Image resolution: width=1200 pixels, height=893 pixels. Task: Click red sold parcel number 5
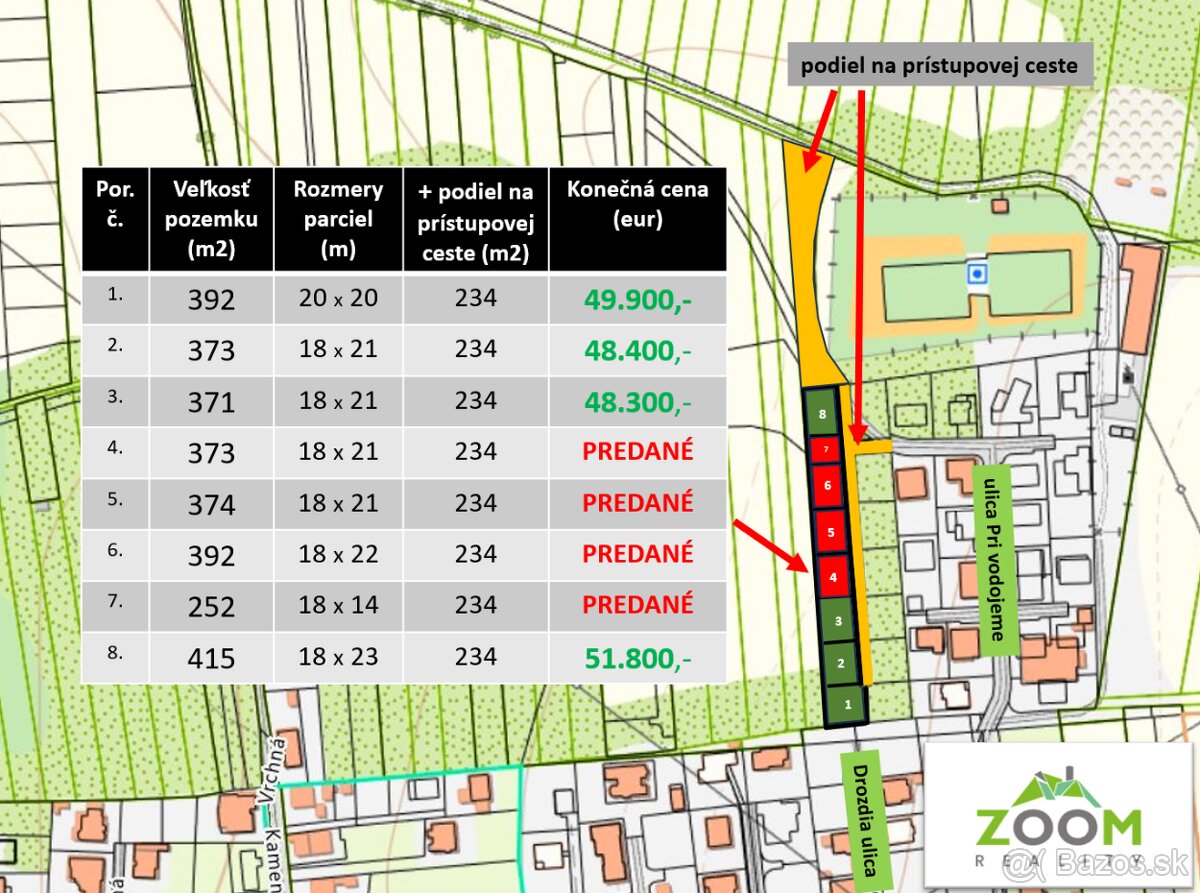pos(830,531)
